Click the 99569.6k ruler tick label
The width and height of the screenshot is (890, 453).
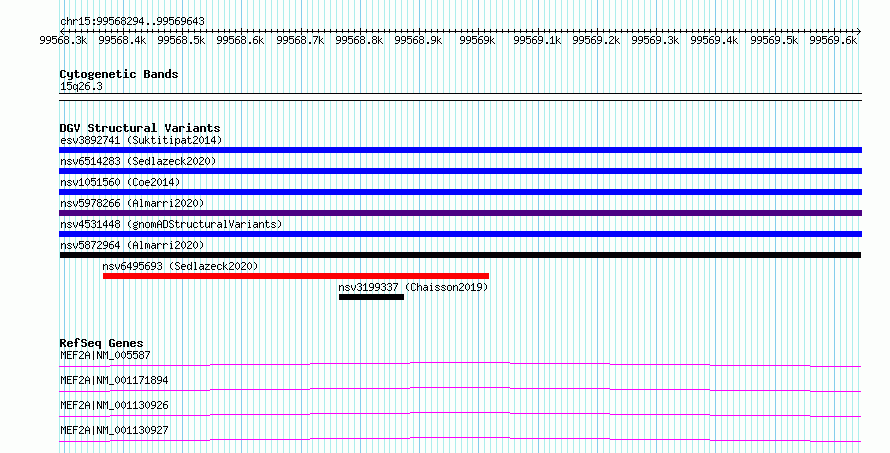pyautogui.click(x=833, y=40)
